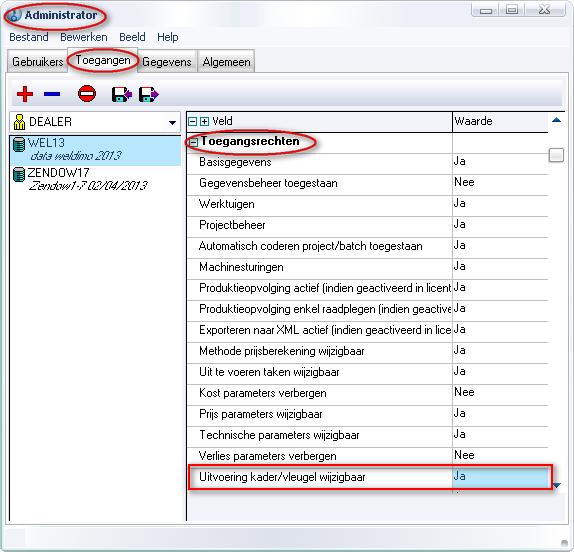Toggle Uitvoering kader/vleugel wijzigbaar value Ja

coord(500,476)
